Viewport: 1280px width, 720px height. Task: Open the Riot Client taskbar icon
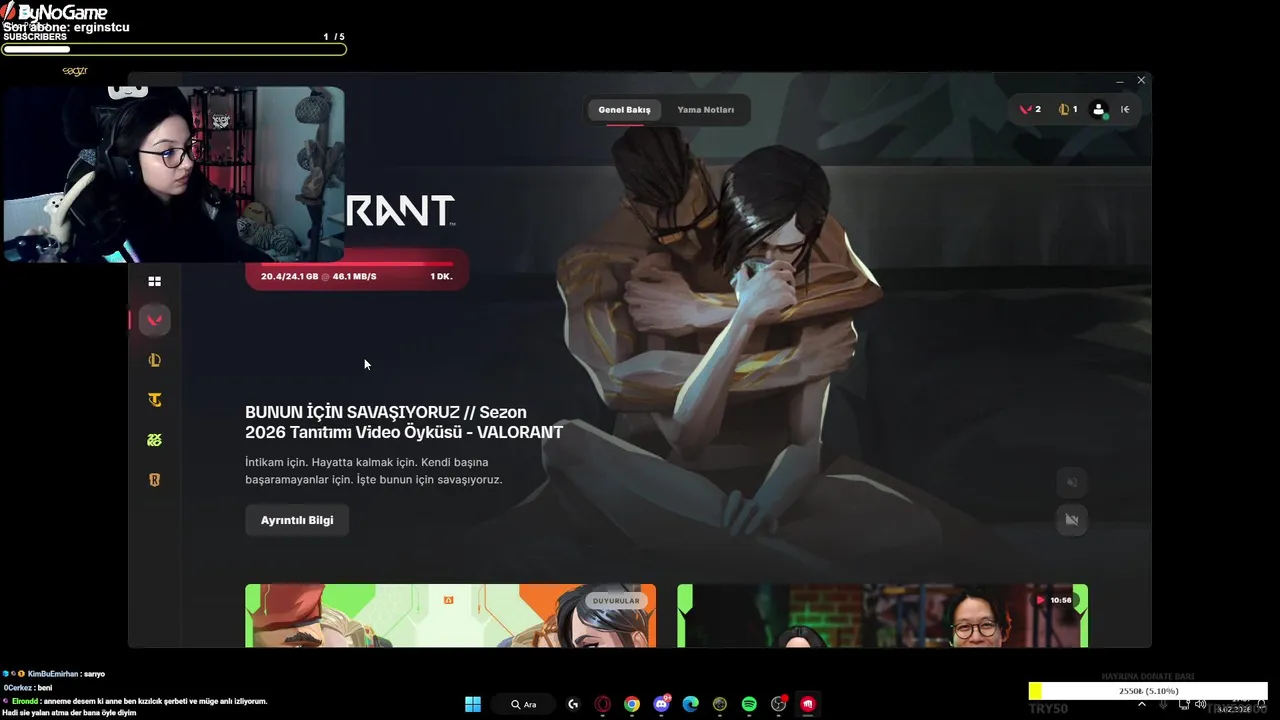pyautogui.click(x=808, y=704)
